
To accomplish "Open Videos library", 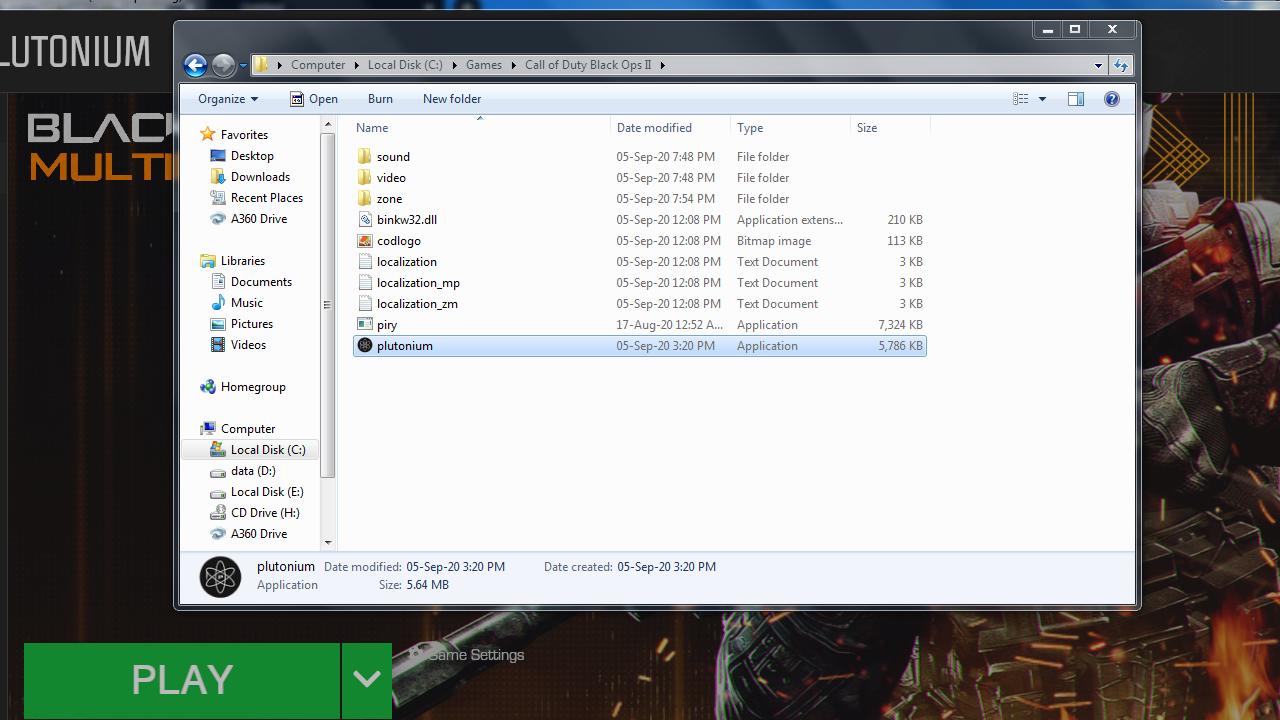I will 248,345.
